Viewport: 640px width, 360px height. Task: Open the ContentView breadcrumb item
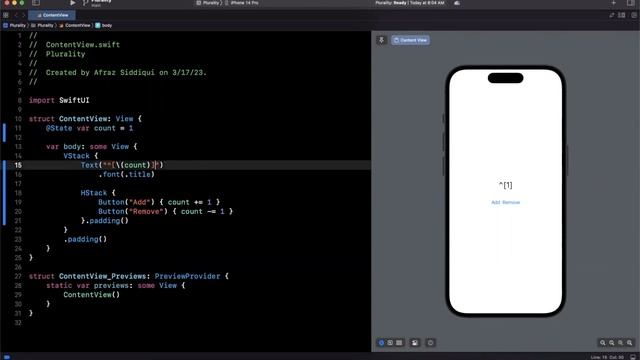[x=75, y=25]
